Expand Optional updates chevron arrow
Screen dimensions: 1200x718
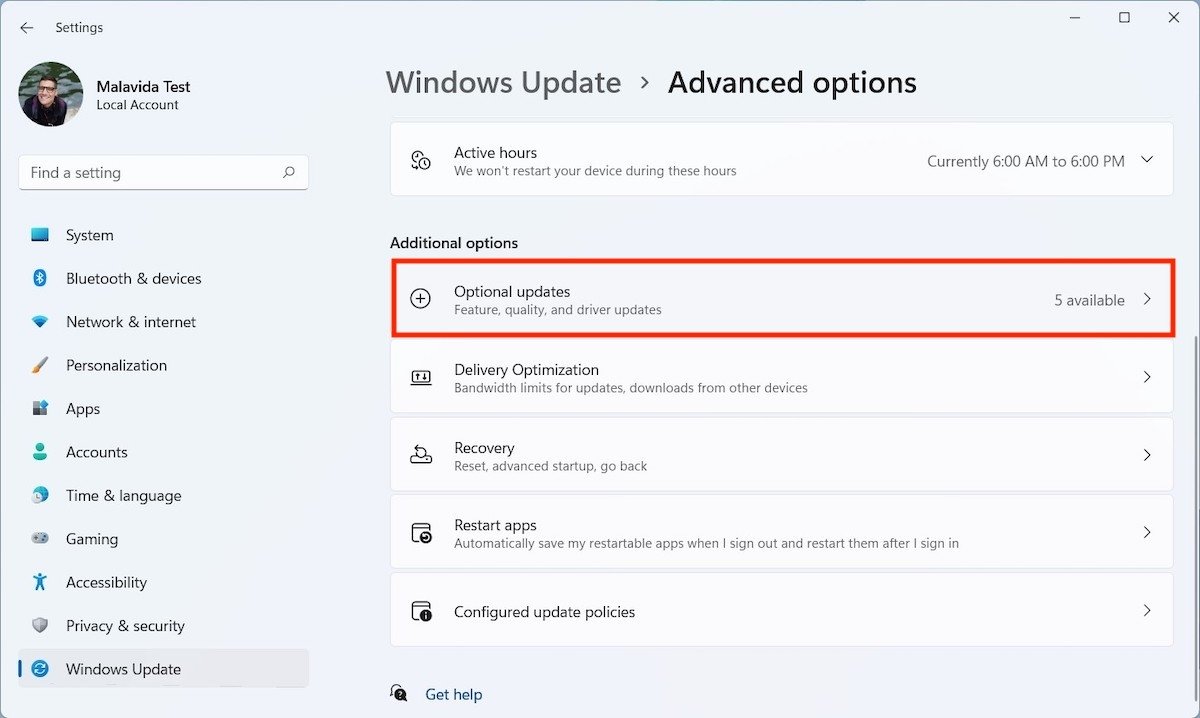click(x=1147, y=299)
